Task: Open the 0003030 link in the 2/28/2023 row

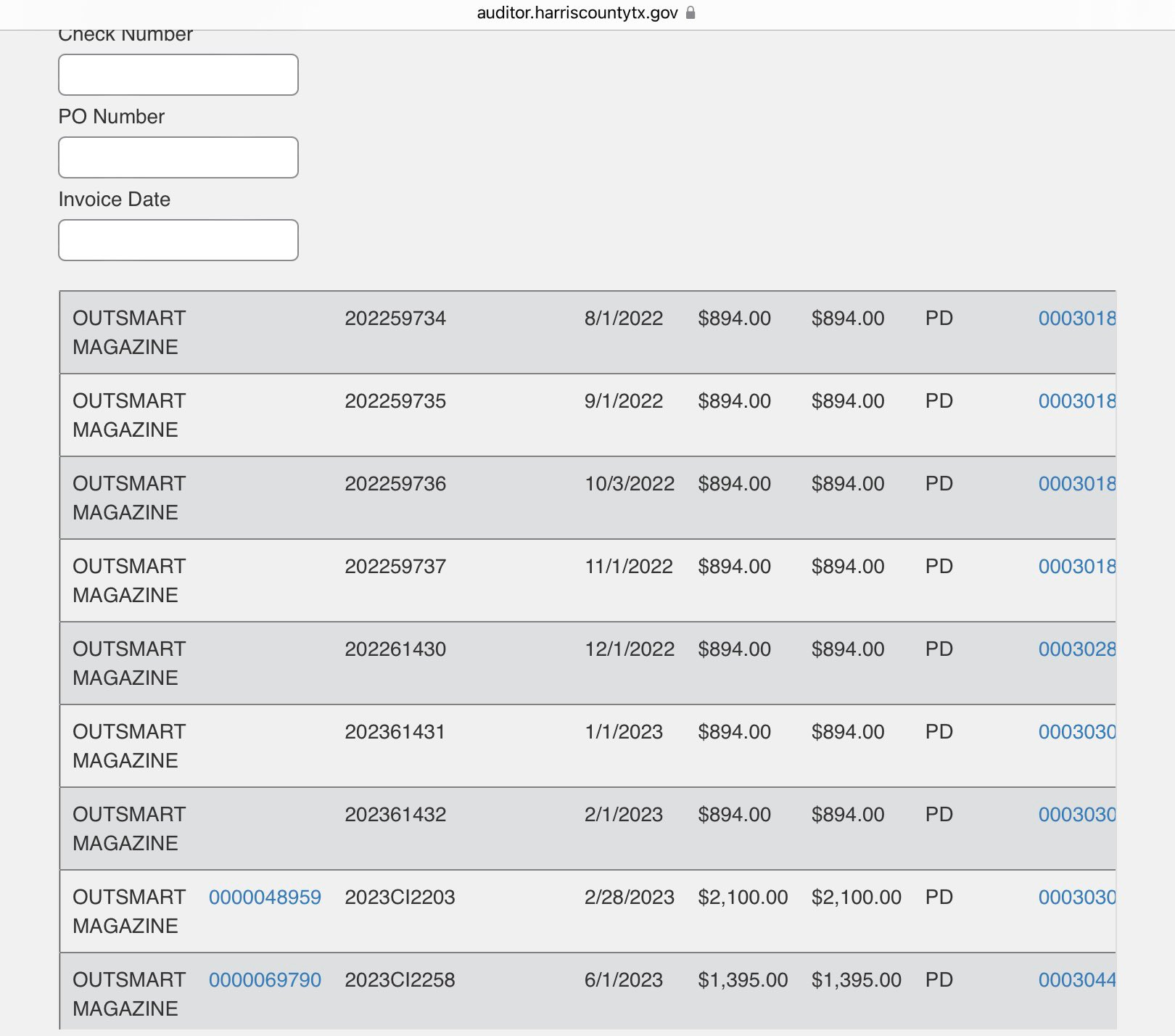Action: tap(1077, 897)
